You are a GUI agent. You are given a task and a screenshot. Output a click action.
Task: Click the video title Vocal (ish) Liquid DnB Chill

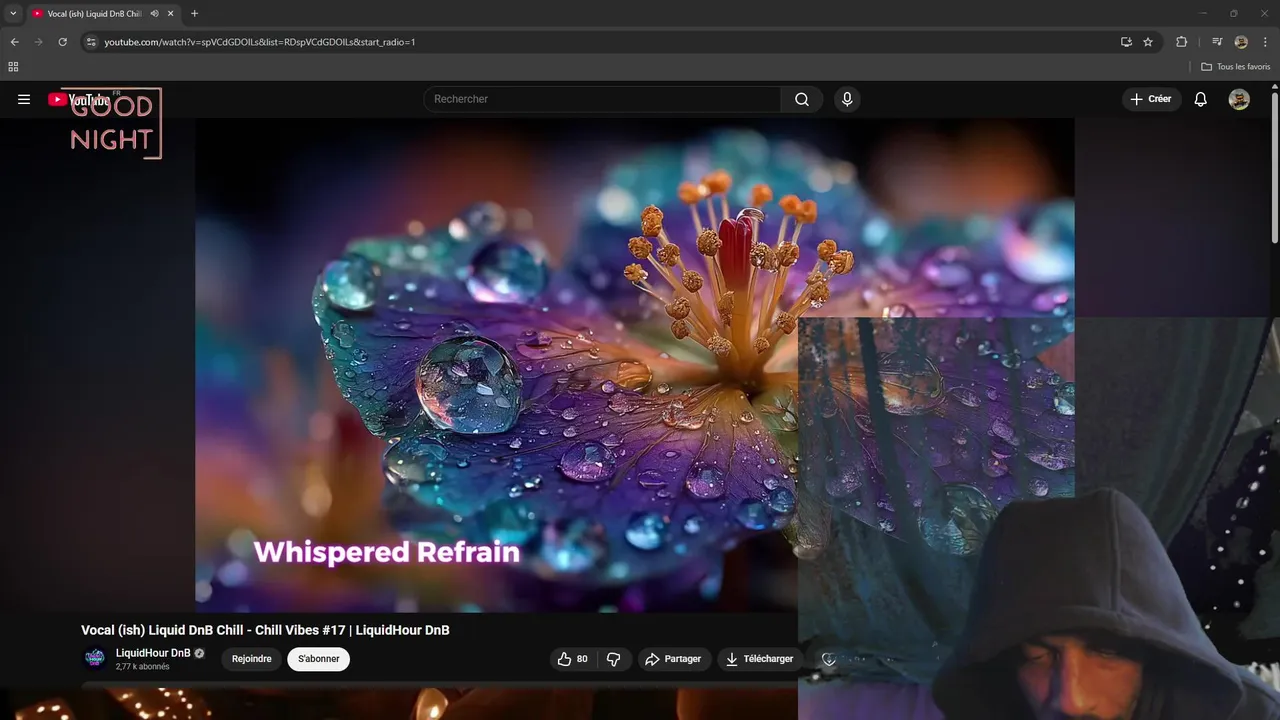point(265,630)
